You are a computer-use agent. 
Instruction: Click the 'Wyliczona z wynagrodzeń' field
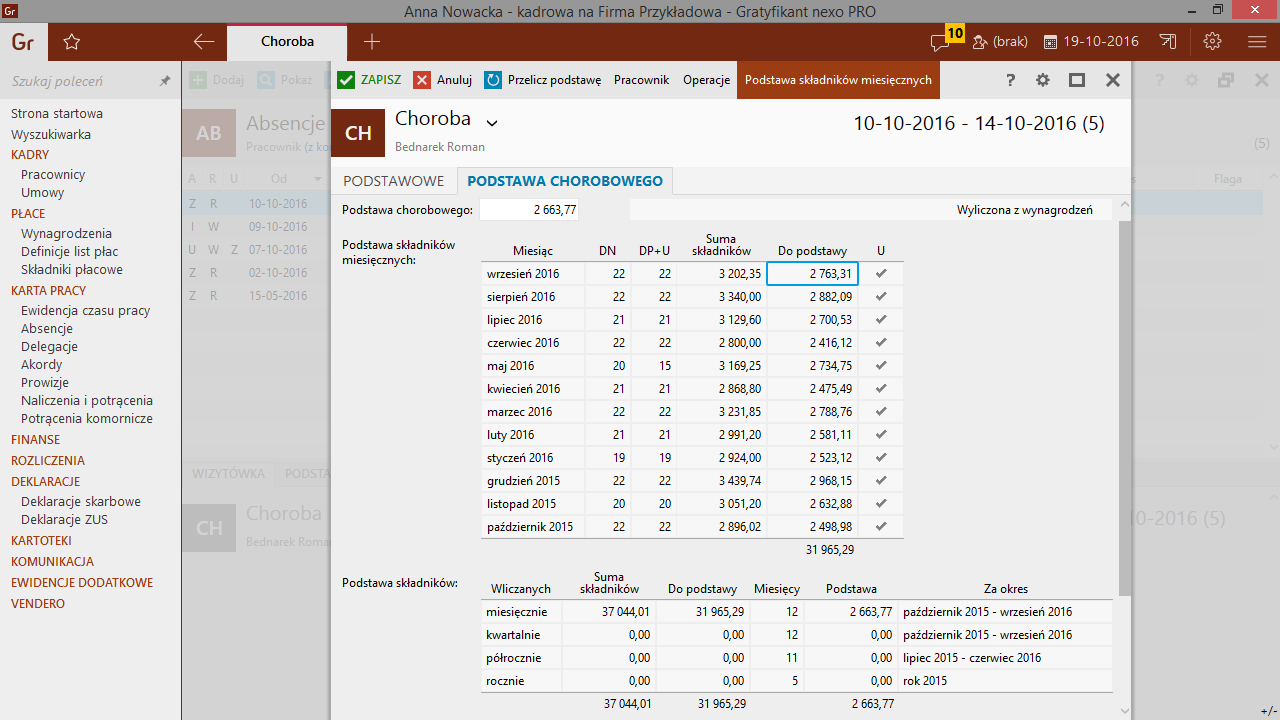click(x=871, y=210)
